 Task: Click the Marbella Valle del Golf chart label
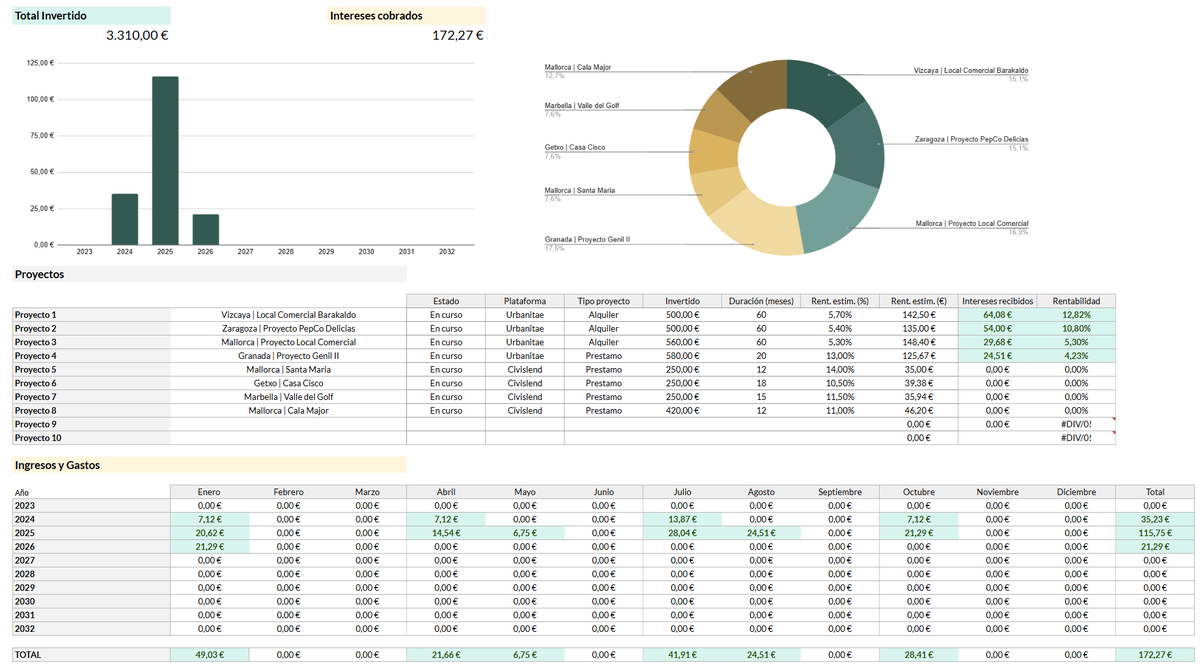(582, 105)
